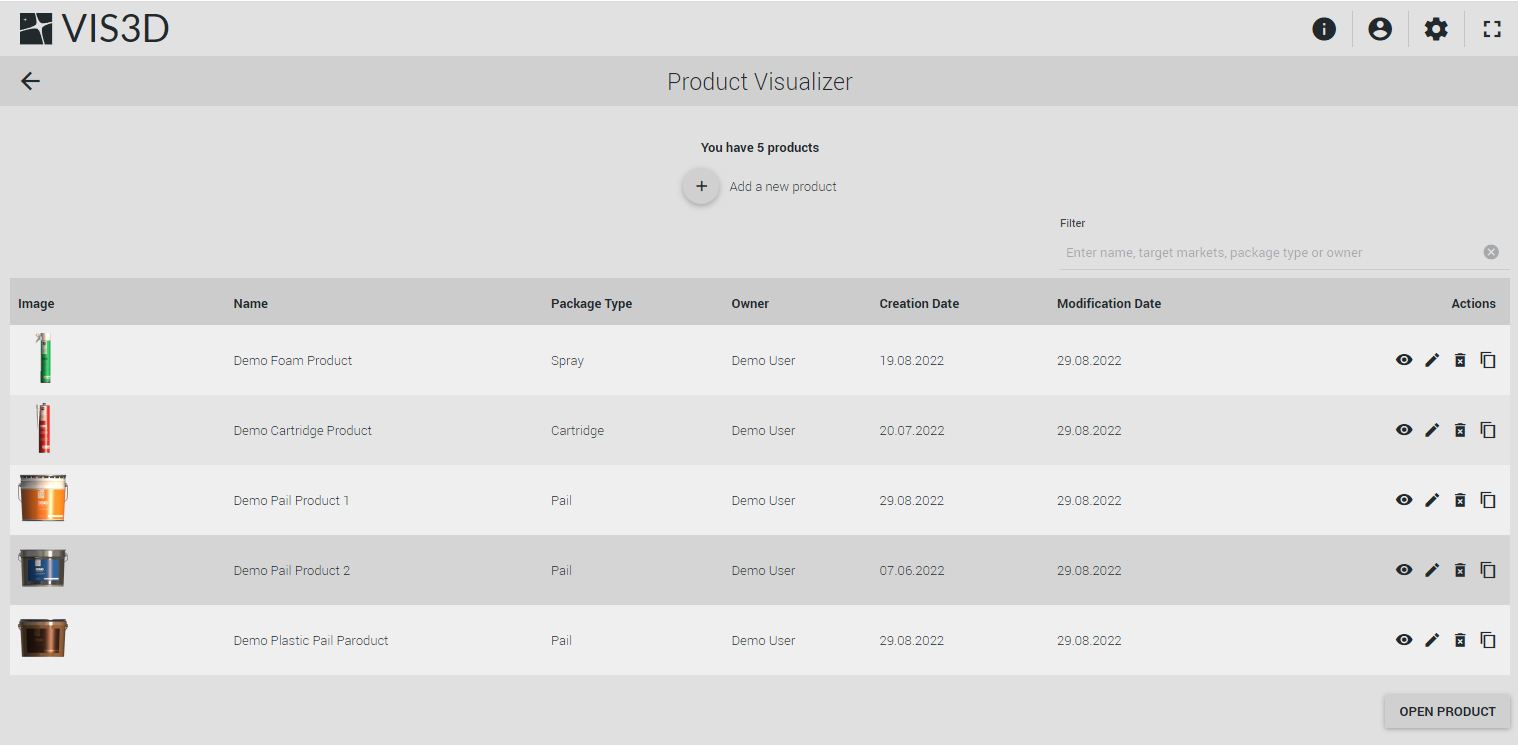Sort by Creation Date column header
This screenshot has height=745, width=1518.
919,304
